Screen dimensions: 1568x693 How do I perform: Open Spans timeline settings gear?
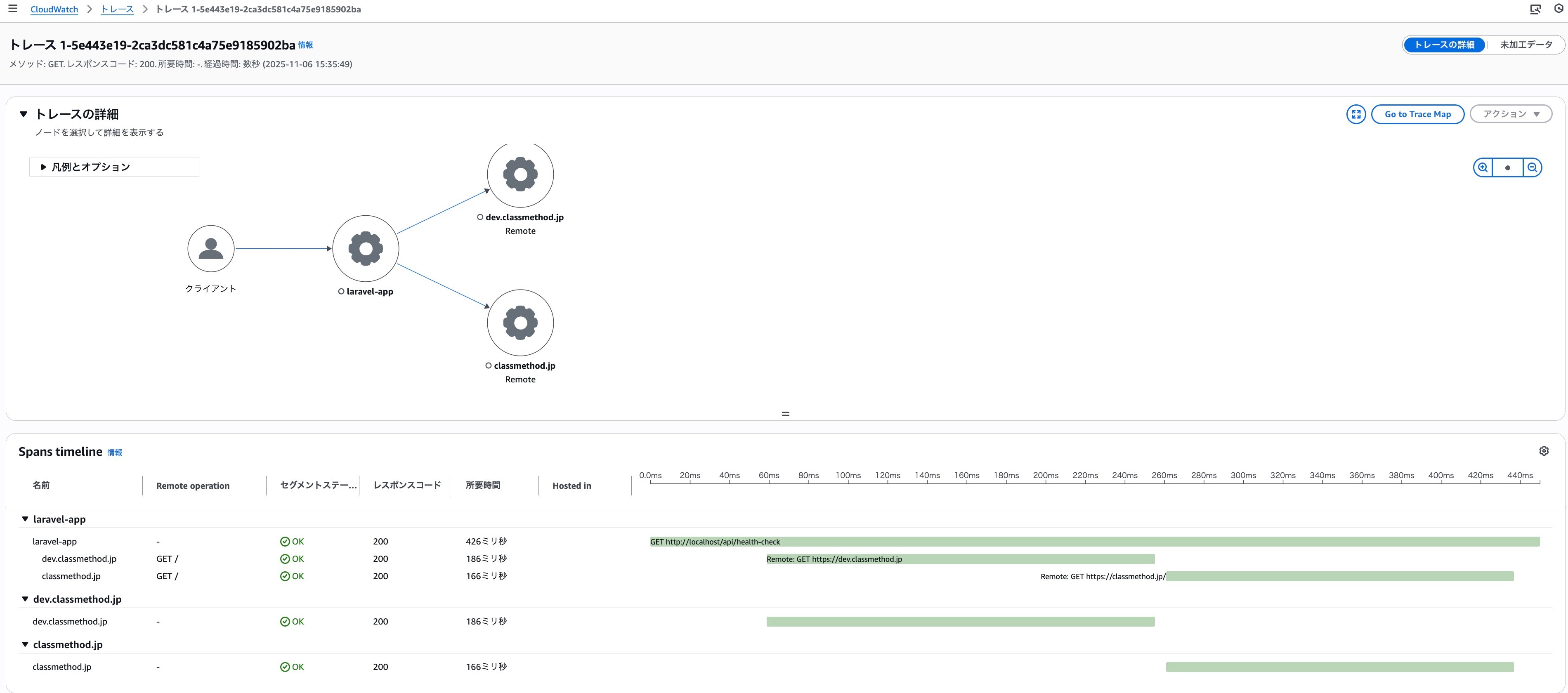click(x=1544, y=451)
